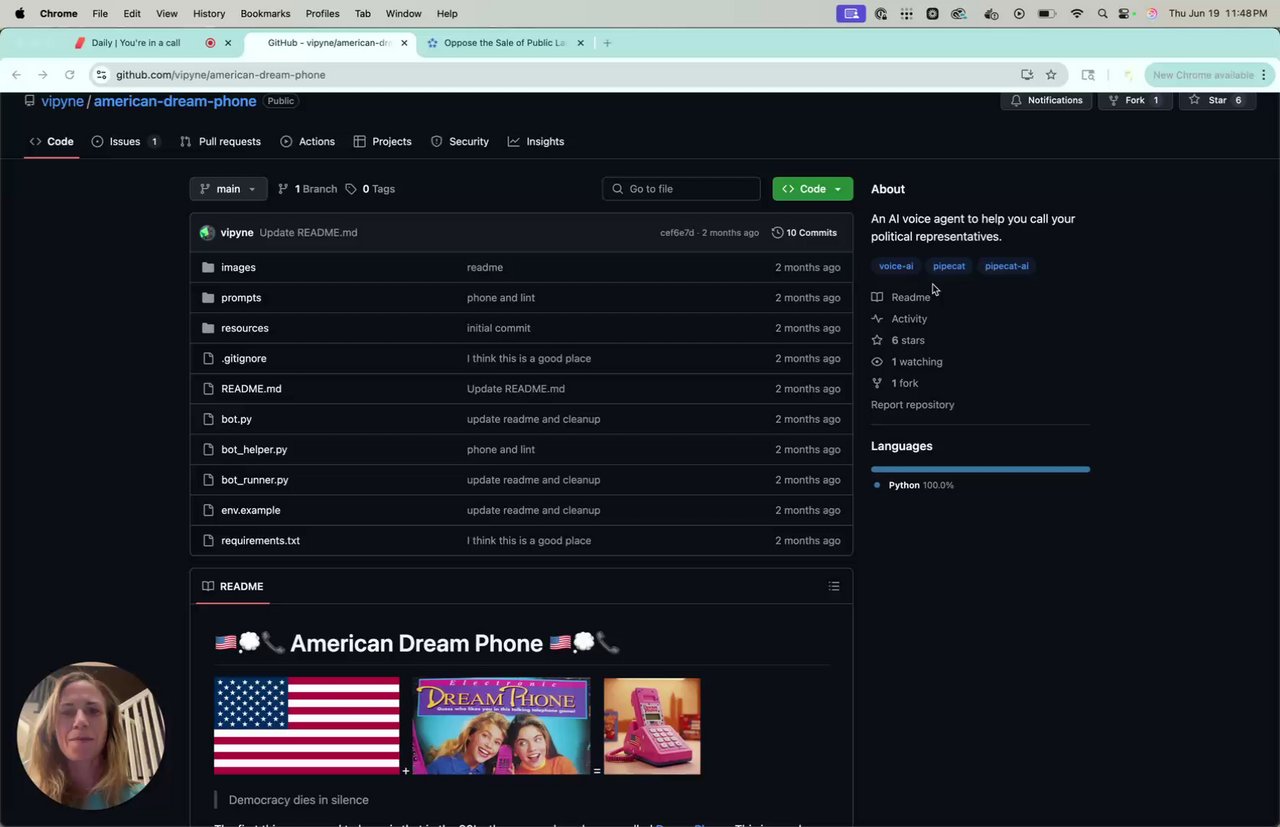Open Spotlight search in menu bar
This screenshot has height=827, width=1280.
pos(1102,13)
